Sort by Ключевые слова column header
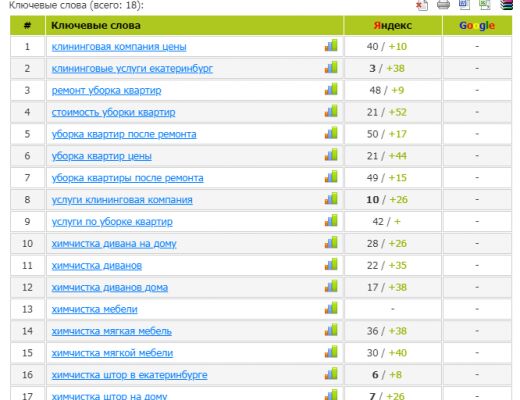The image size is (520, 400). 194,25
